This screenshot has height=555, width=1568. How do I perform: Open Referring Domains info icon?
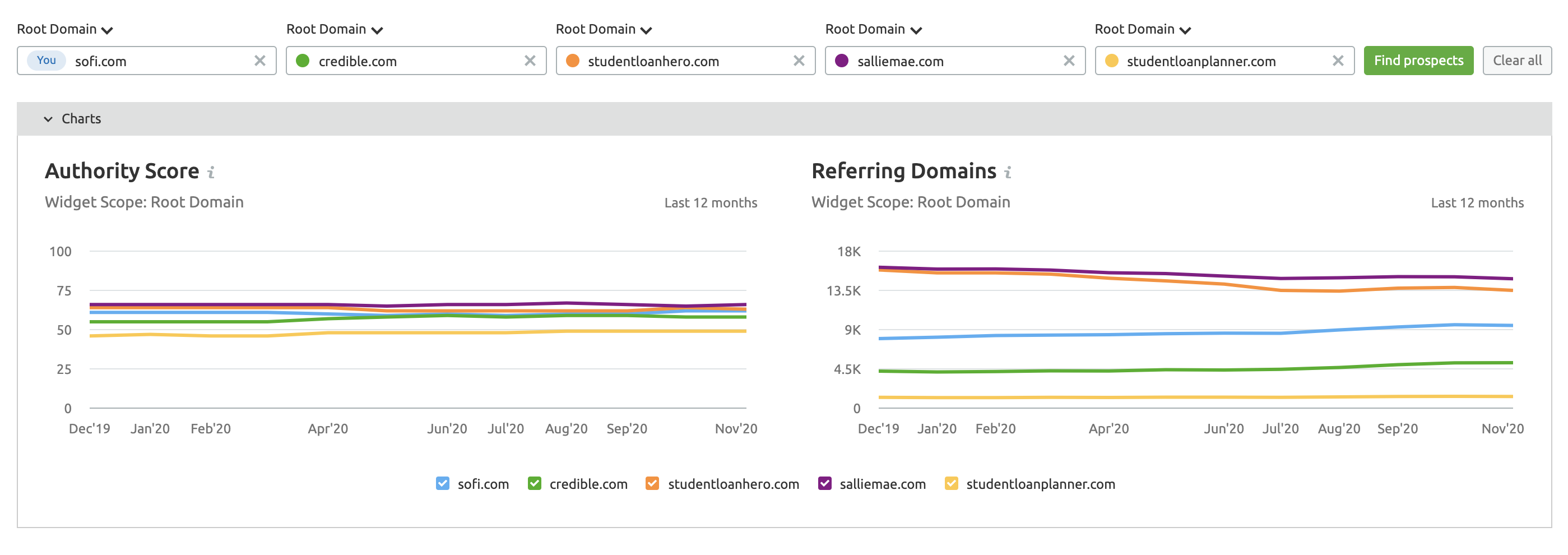1008,173
